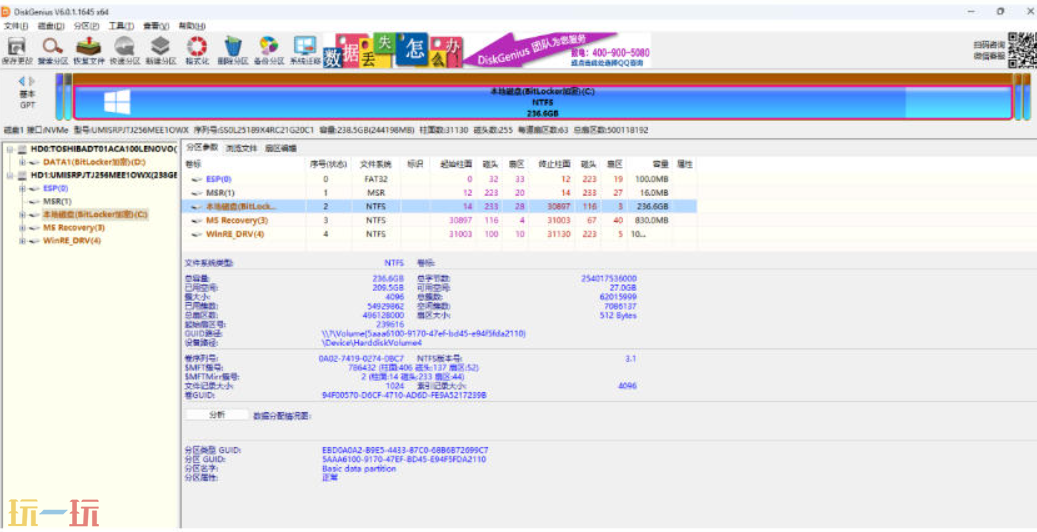Open the Help (帮助) menu
The width and height of the screenshot is (1037, 532).
[x=192, y=26]
